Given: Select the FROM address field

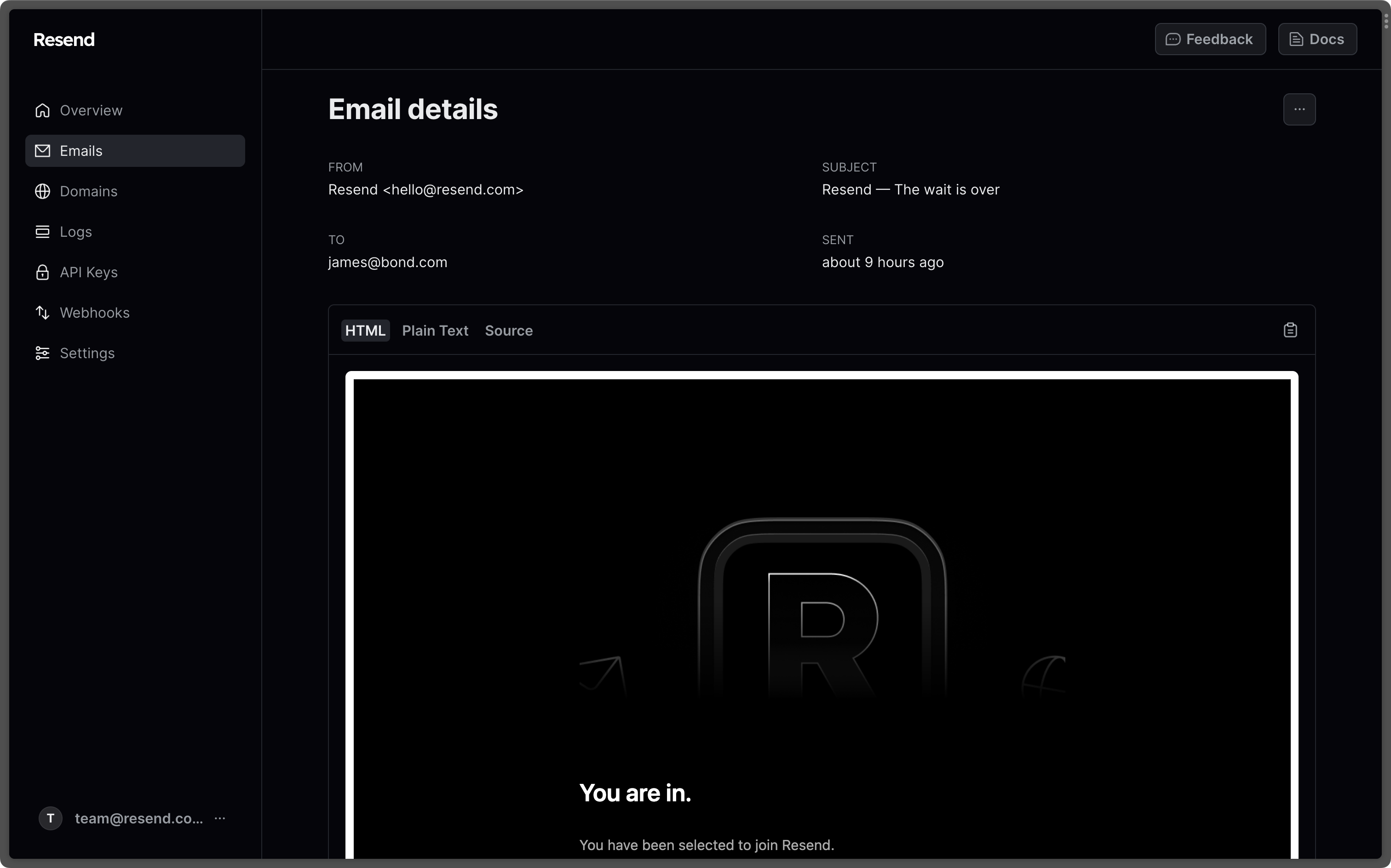Looking at the screenshot, I should coord(426,189).
